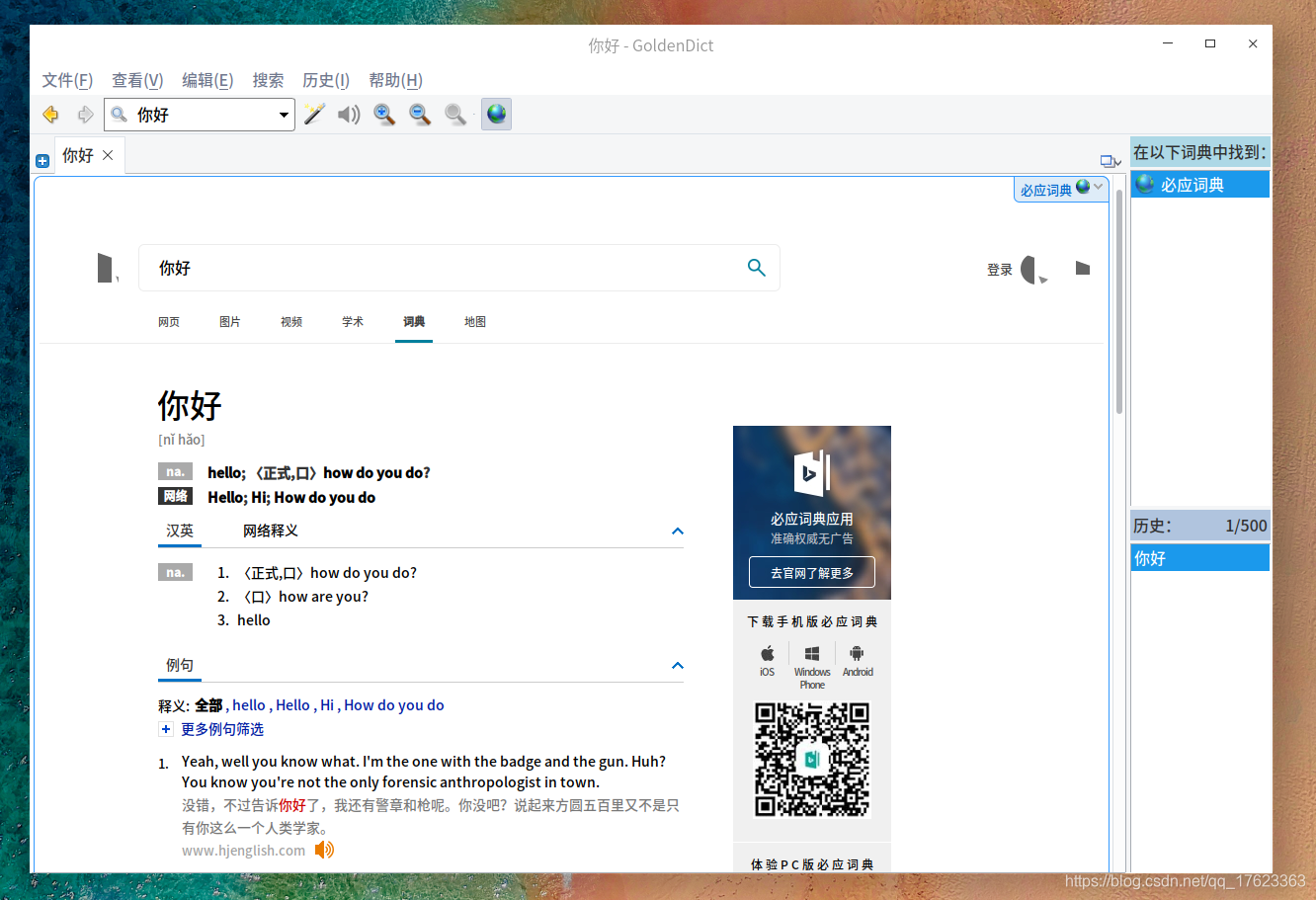
Task: Add a new tab with plus icon
Action: pos(42,161)
